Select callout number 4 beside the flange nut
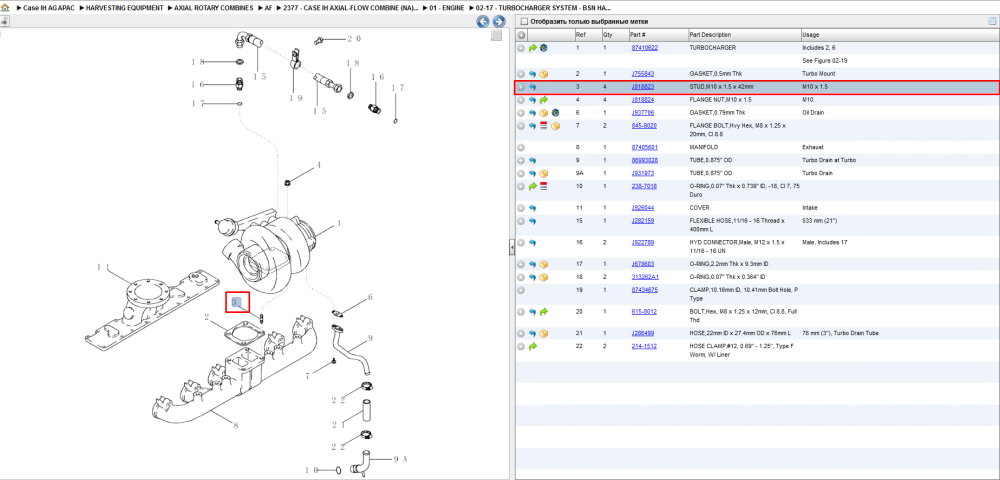 (x=319, y=166)
